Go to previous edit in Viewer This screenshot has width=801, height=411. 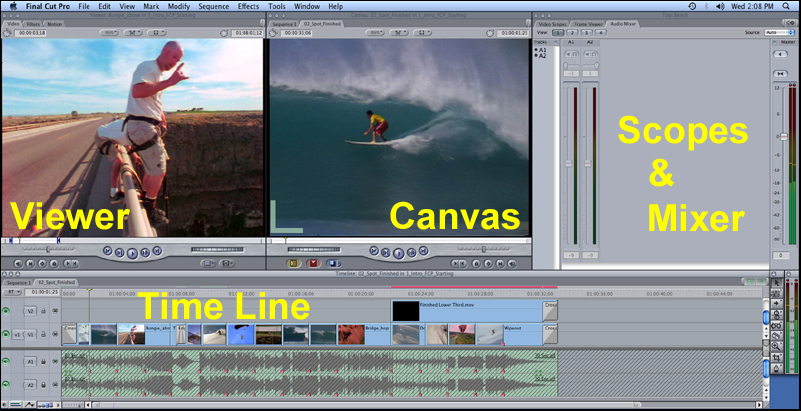click(x=107, y=251)
